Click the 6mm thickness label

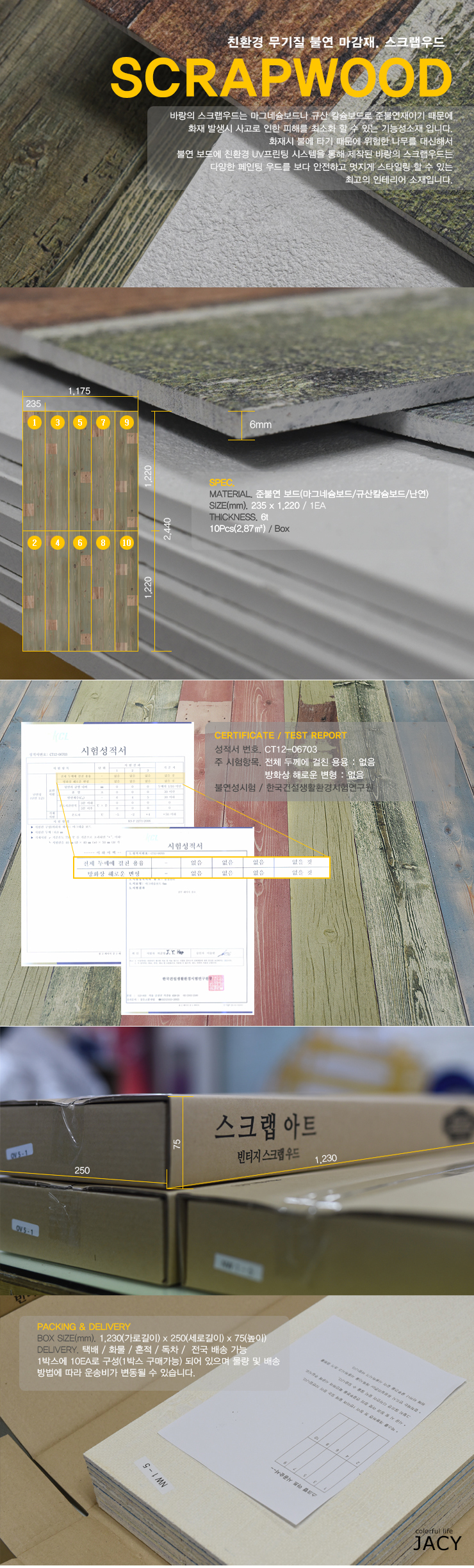[x=260, y=425]
